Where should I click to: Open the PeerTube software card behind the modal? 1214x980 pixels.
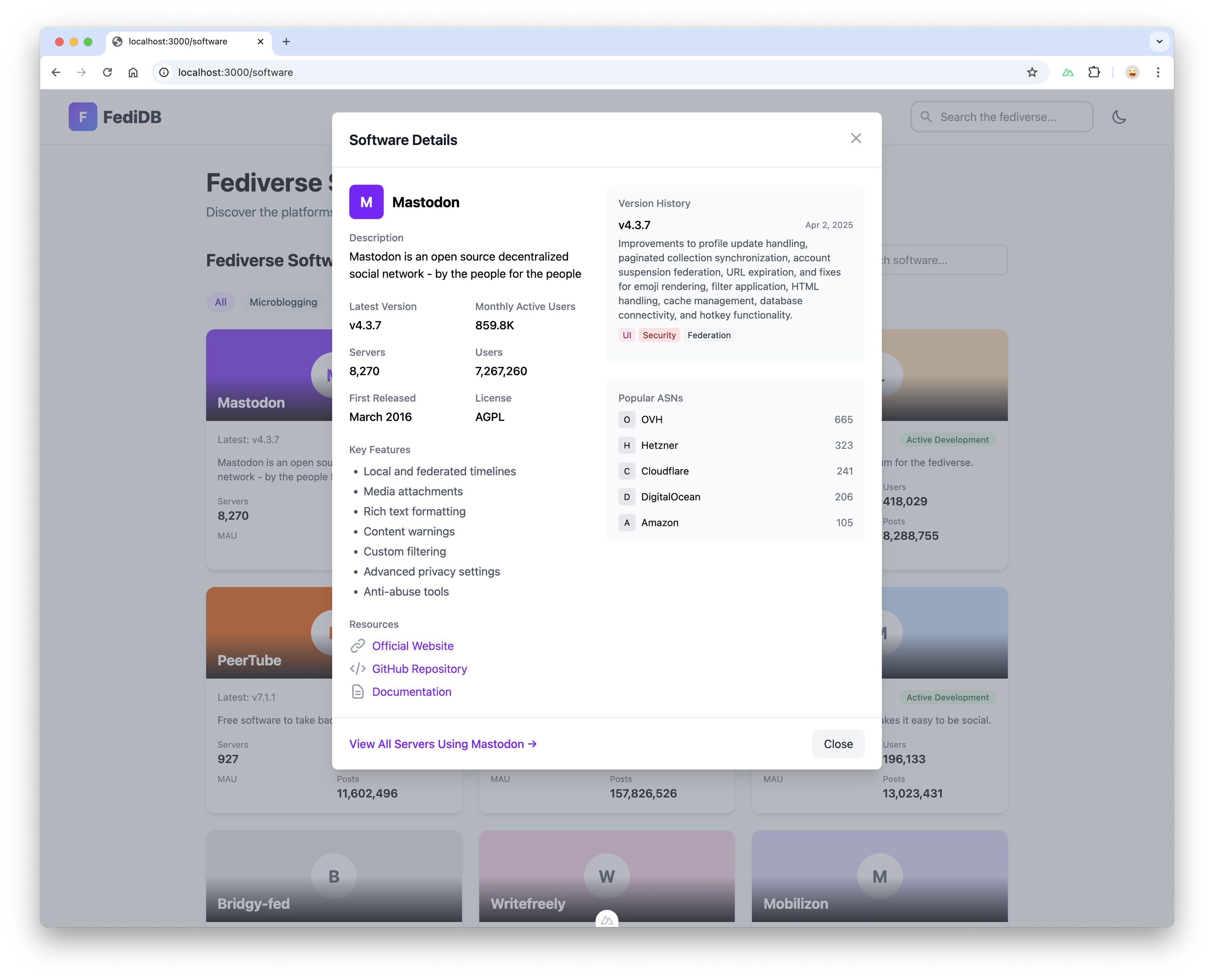click(268, 699)
